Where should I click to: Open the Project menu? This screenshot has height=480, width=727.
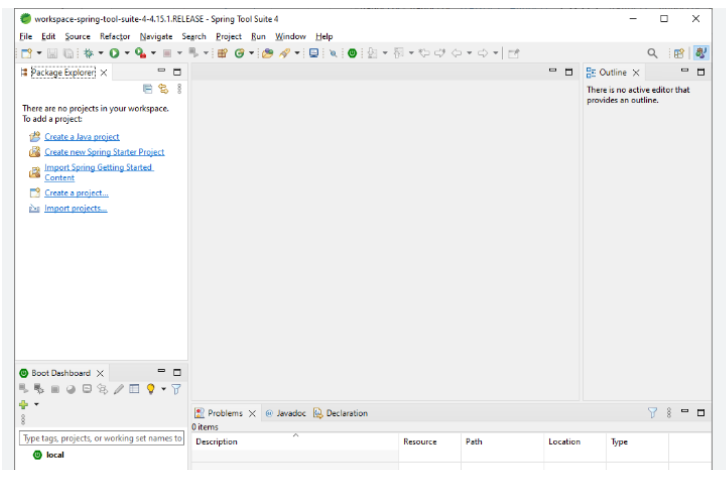229,36
